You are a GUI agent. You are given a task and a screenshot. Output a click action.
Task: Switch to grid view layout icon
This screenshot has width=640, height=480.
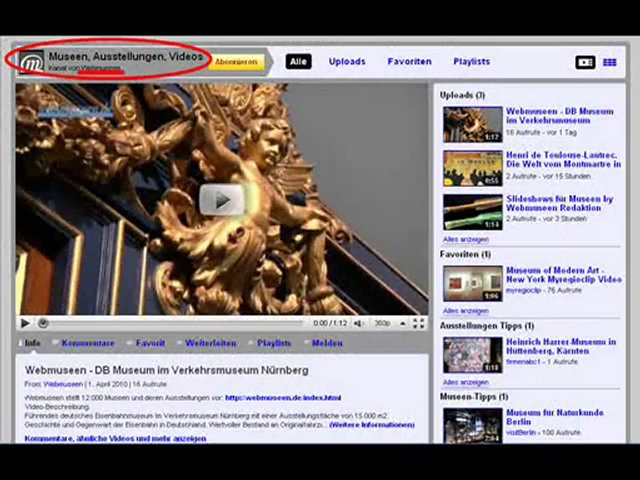[609, 62]
